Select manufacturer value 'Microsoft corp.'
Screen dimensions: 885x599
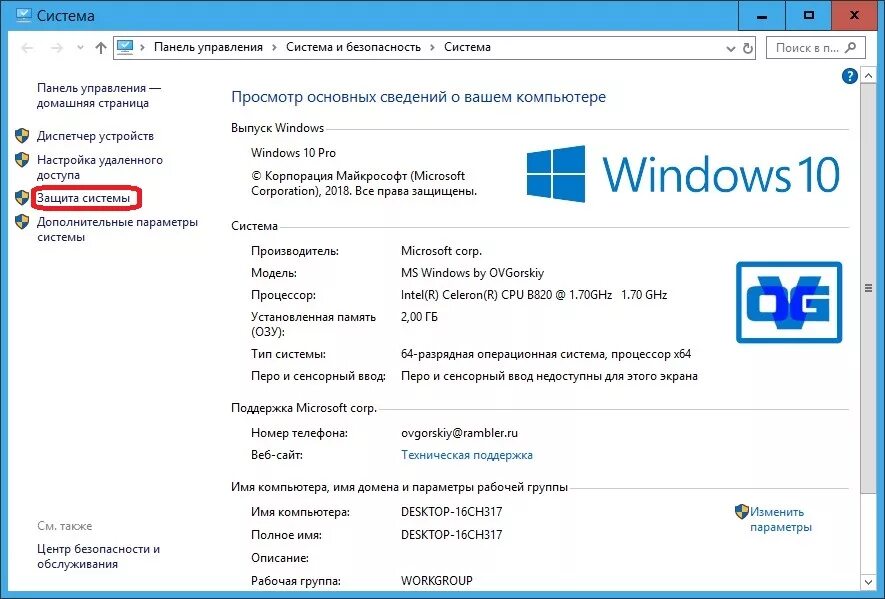coord(441,251)
